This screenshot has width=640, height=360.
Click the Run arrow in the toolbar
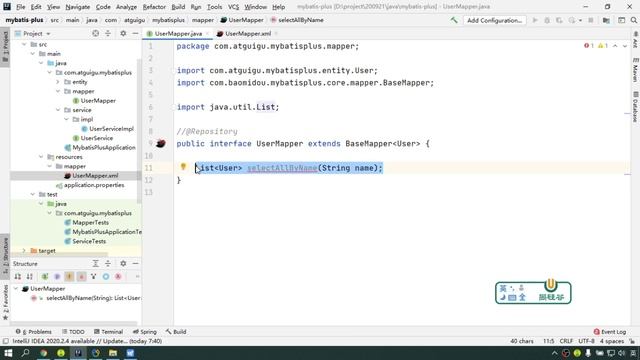tap(535, 20)
